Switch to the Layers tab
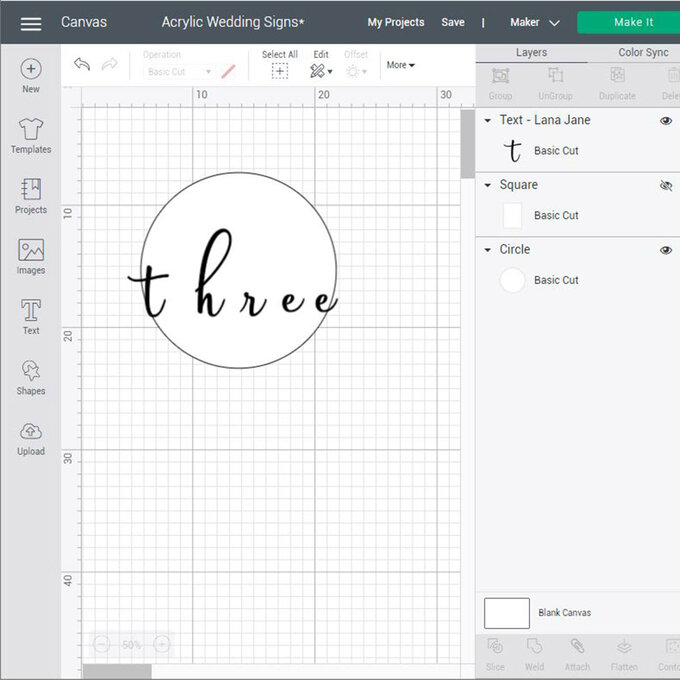680x680 pixels. [531, 52]
